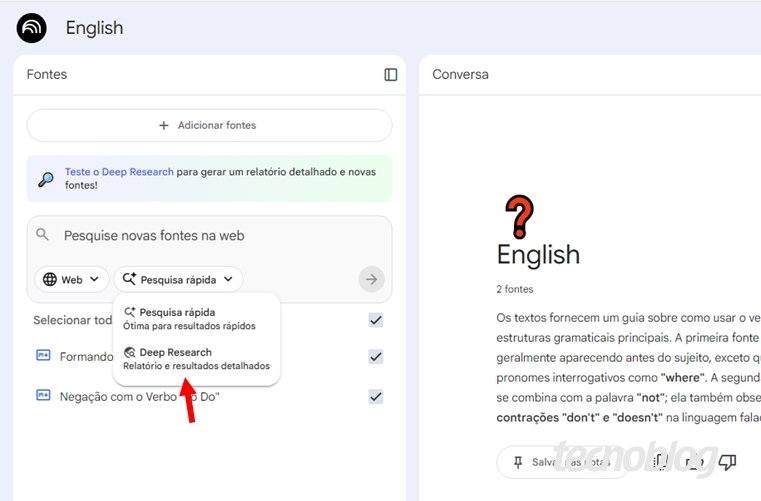Submit the web search with the arrow button

[371, 280]
